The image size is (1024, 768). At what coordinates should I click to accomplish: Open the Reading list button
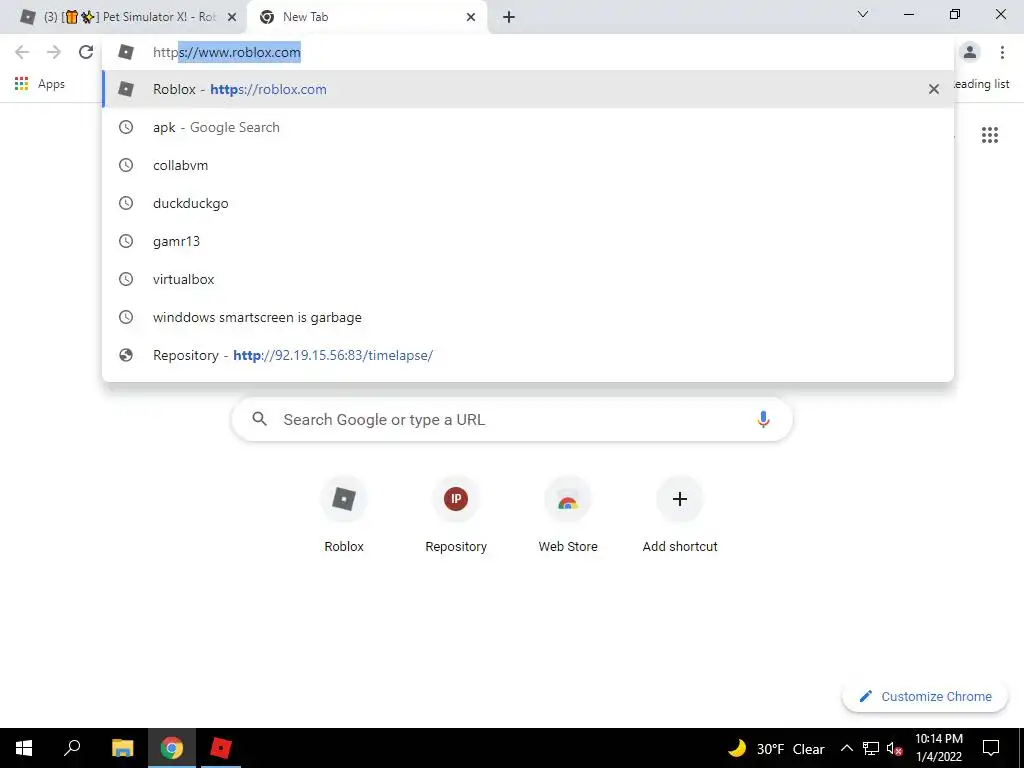point(982,84)
